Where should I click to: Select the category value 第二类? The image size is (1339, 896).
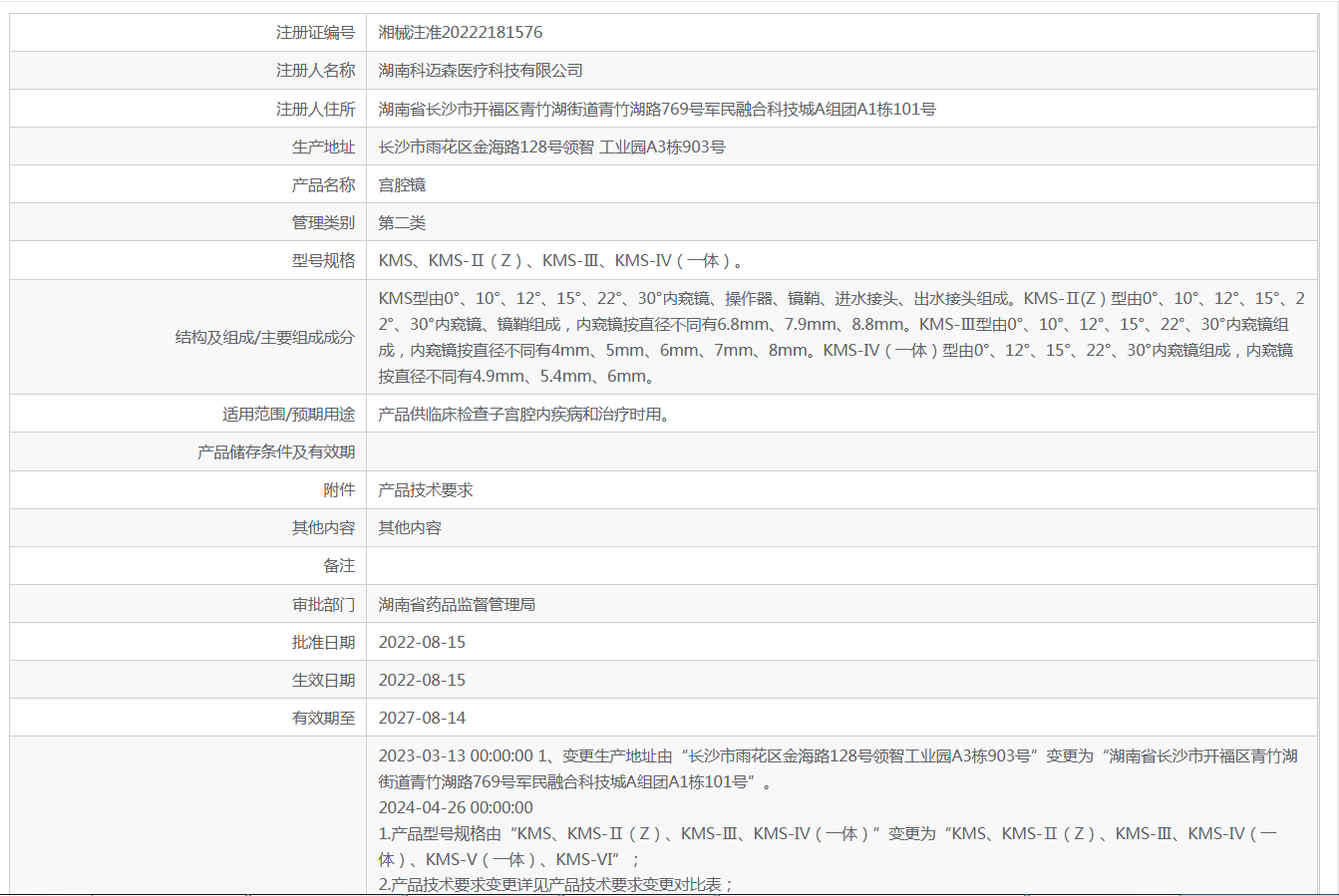pos(402,222)
